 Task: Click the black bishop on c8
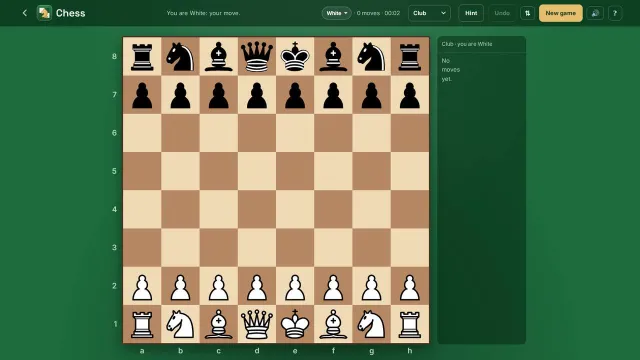point(218,56)
